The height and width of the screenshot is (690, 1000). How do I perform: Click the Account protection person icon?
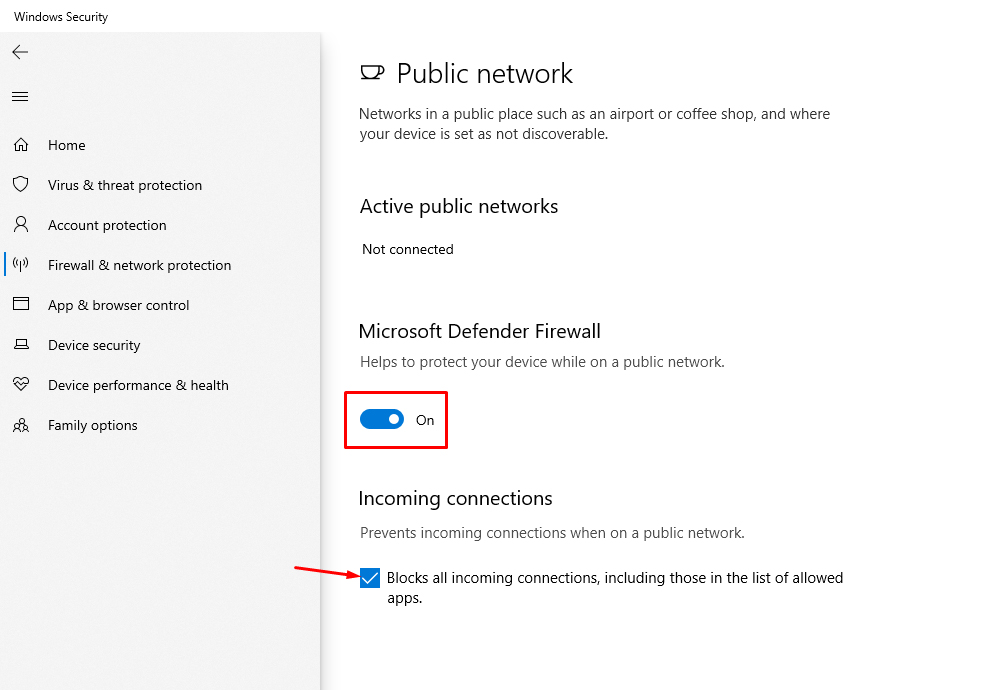pos(21,225)
